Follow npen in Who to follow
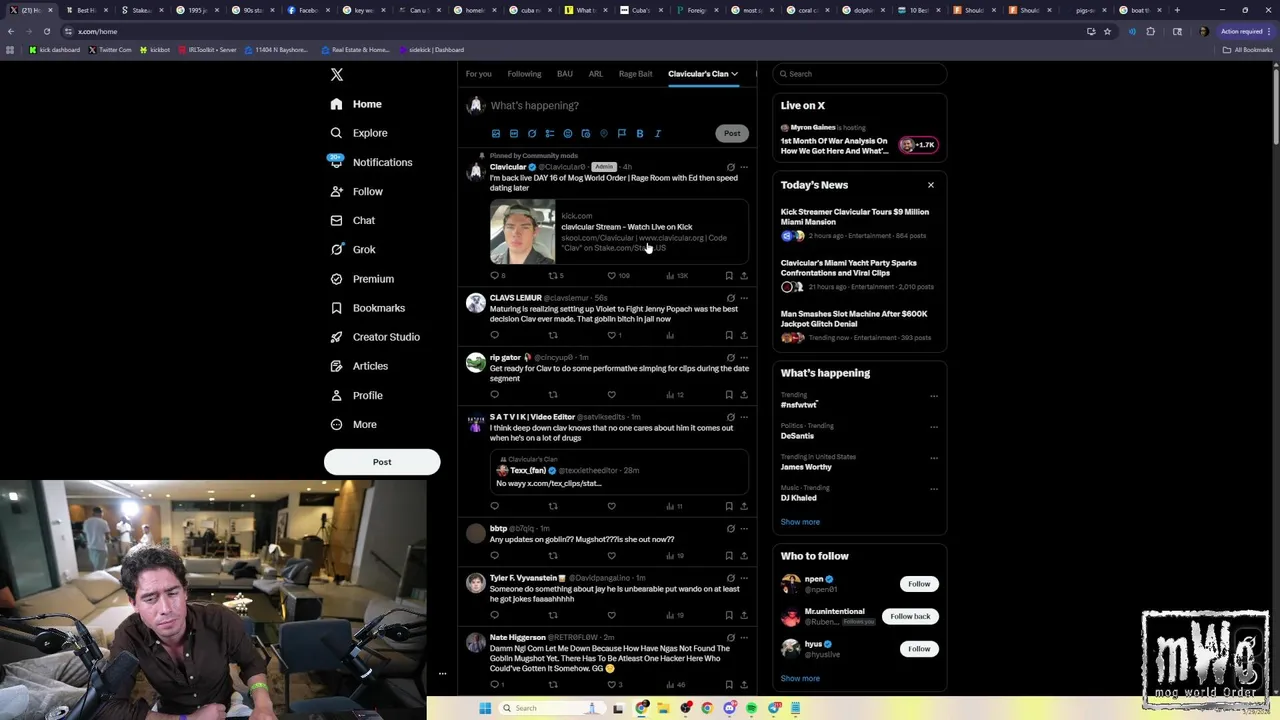1280x720 pixels. tap(919, 584)
